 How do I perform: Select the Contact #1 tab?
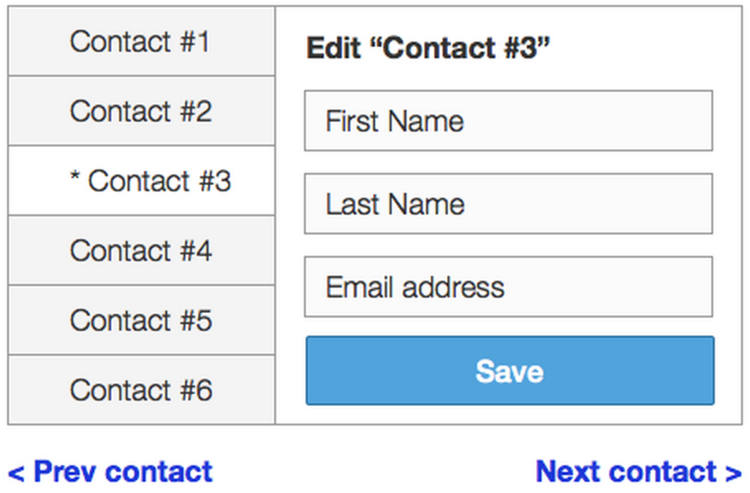point(140,42)
